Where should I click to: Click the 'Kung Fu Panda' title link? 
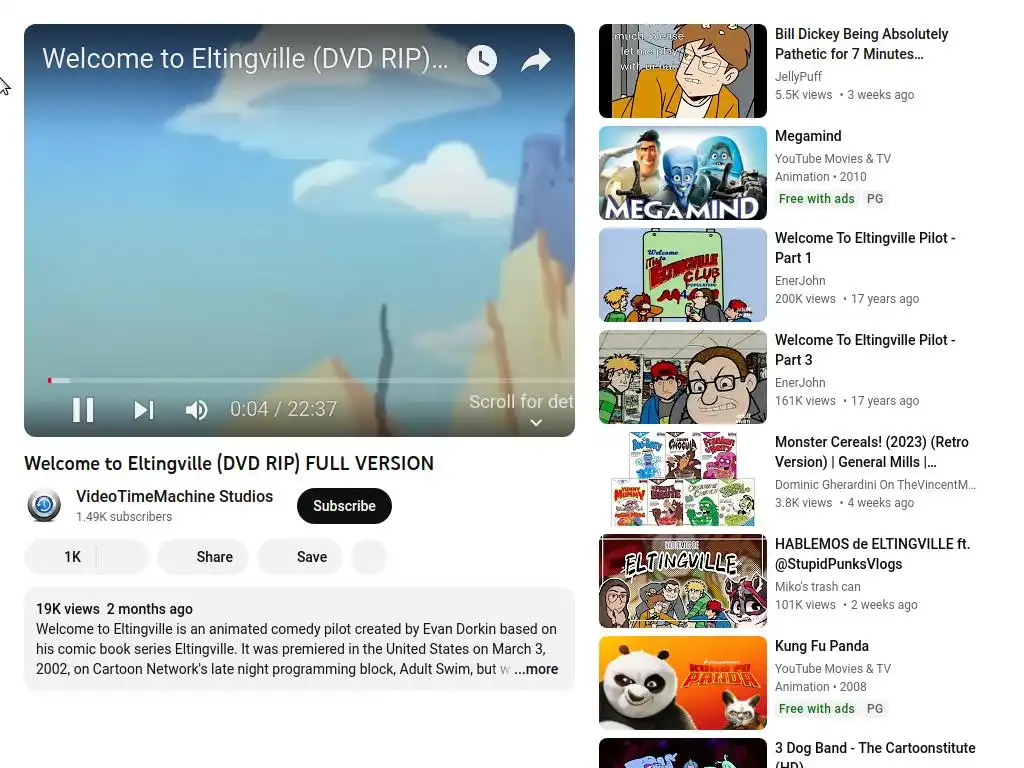[822, 646]
